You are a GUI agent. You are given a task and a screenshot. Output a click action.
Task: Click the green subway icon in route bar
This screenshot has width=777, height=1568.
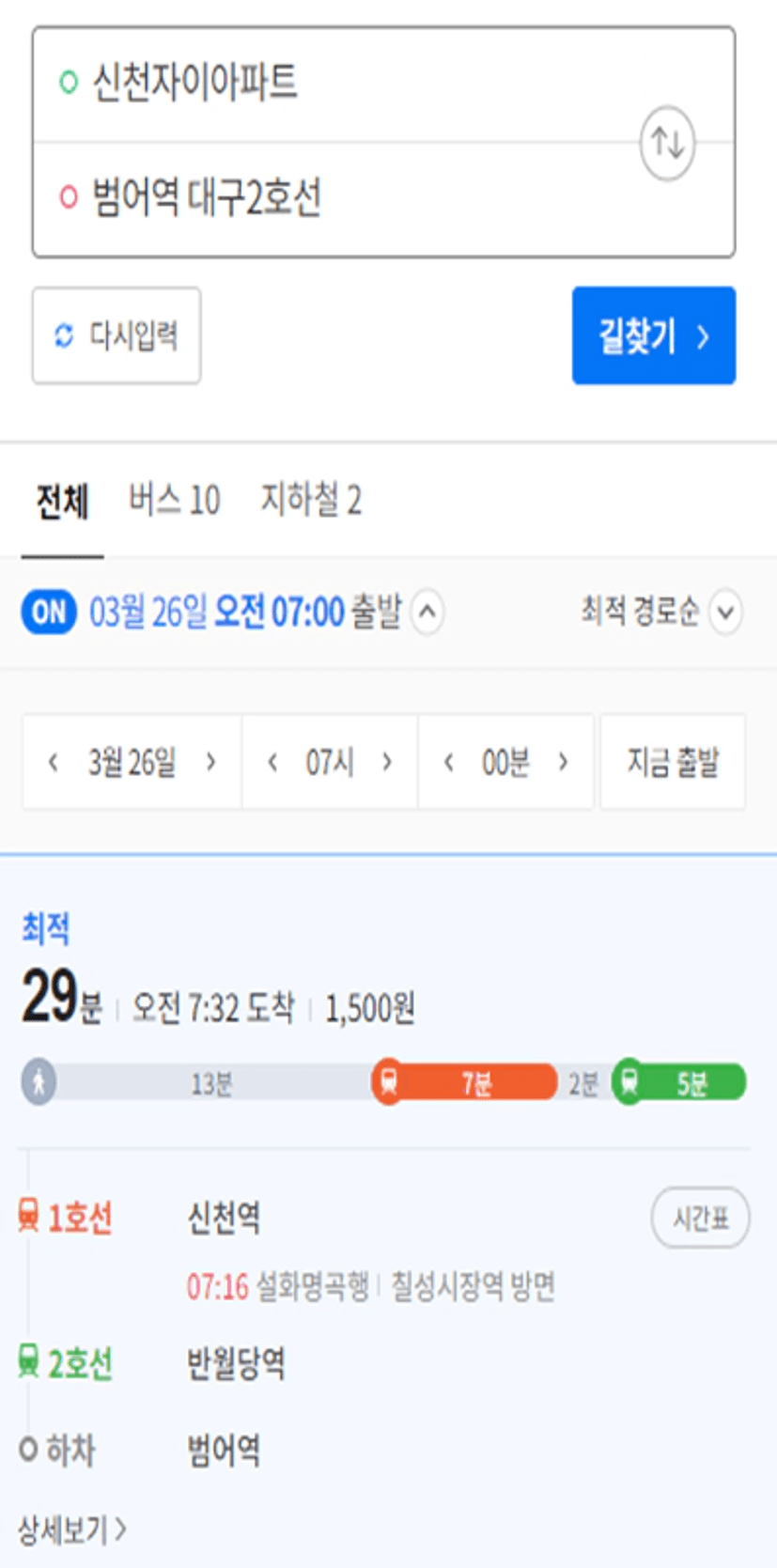tap(629, 1082)
